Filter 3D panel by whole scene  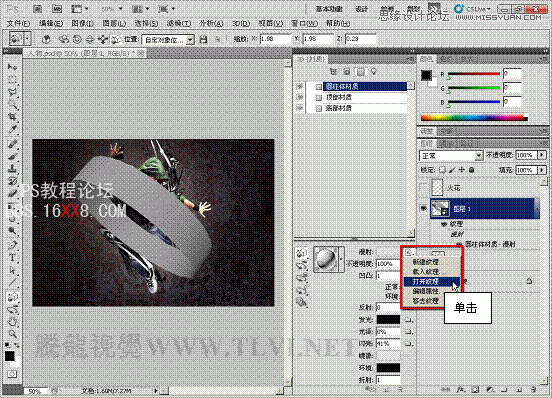(333, 72)
